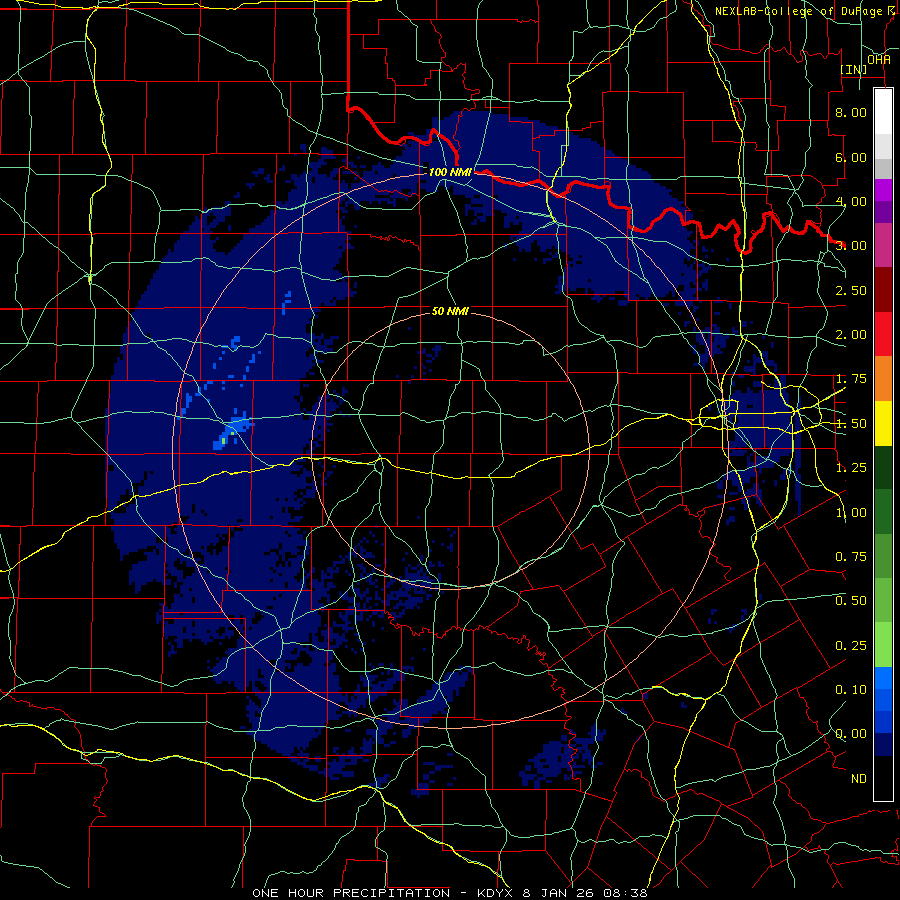Click the 8.00 legend value
The height and width of the screenshot is (900, 900).
[851, 112]
